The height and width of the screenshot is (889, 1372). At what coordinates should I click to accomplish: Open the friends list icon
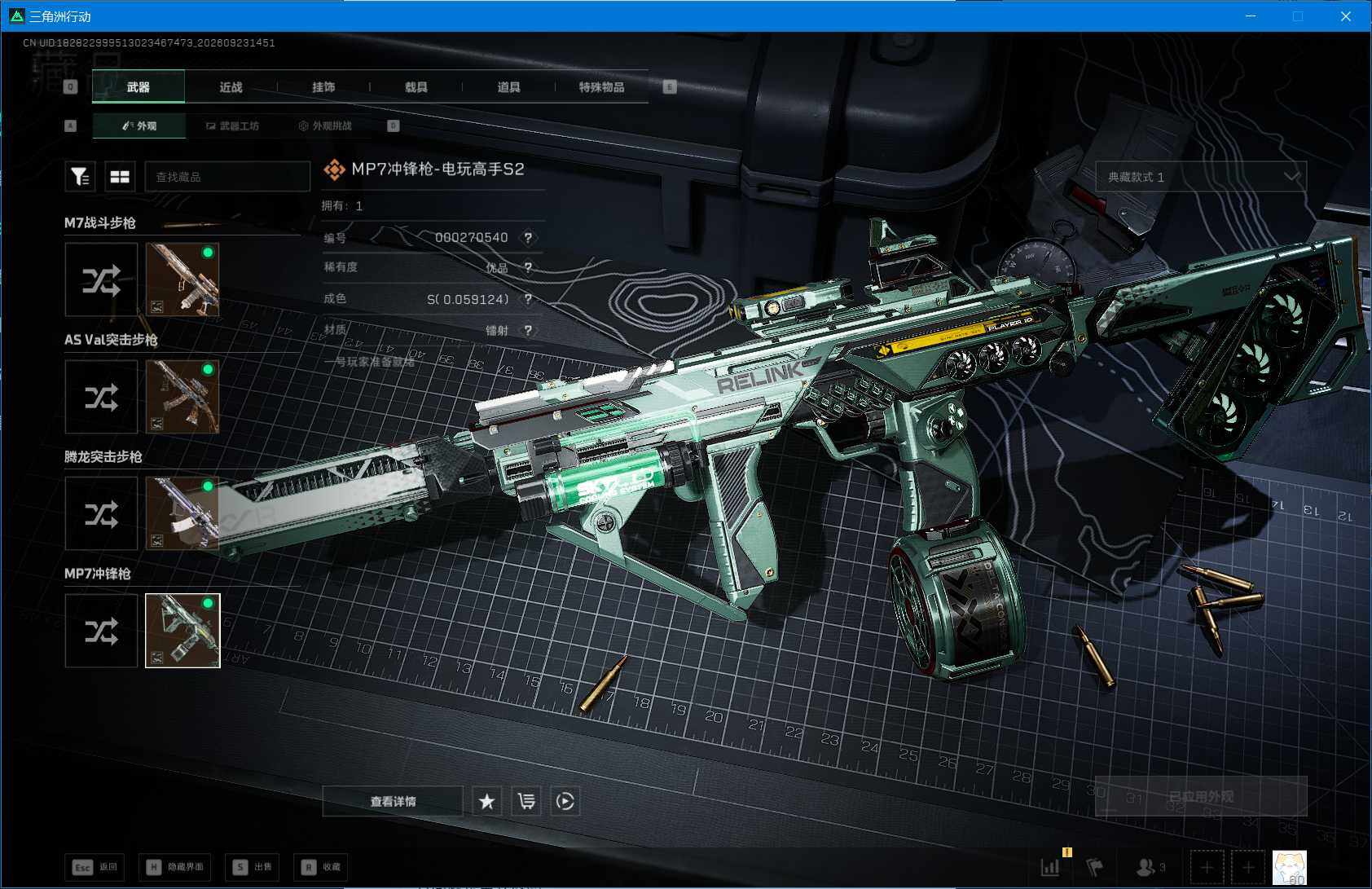pos(1150,867)
